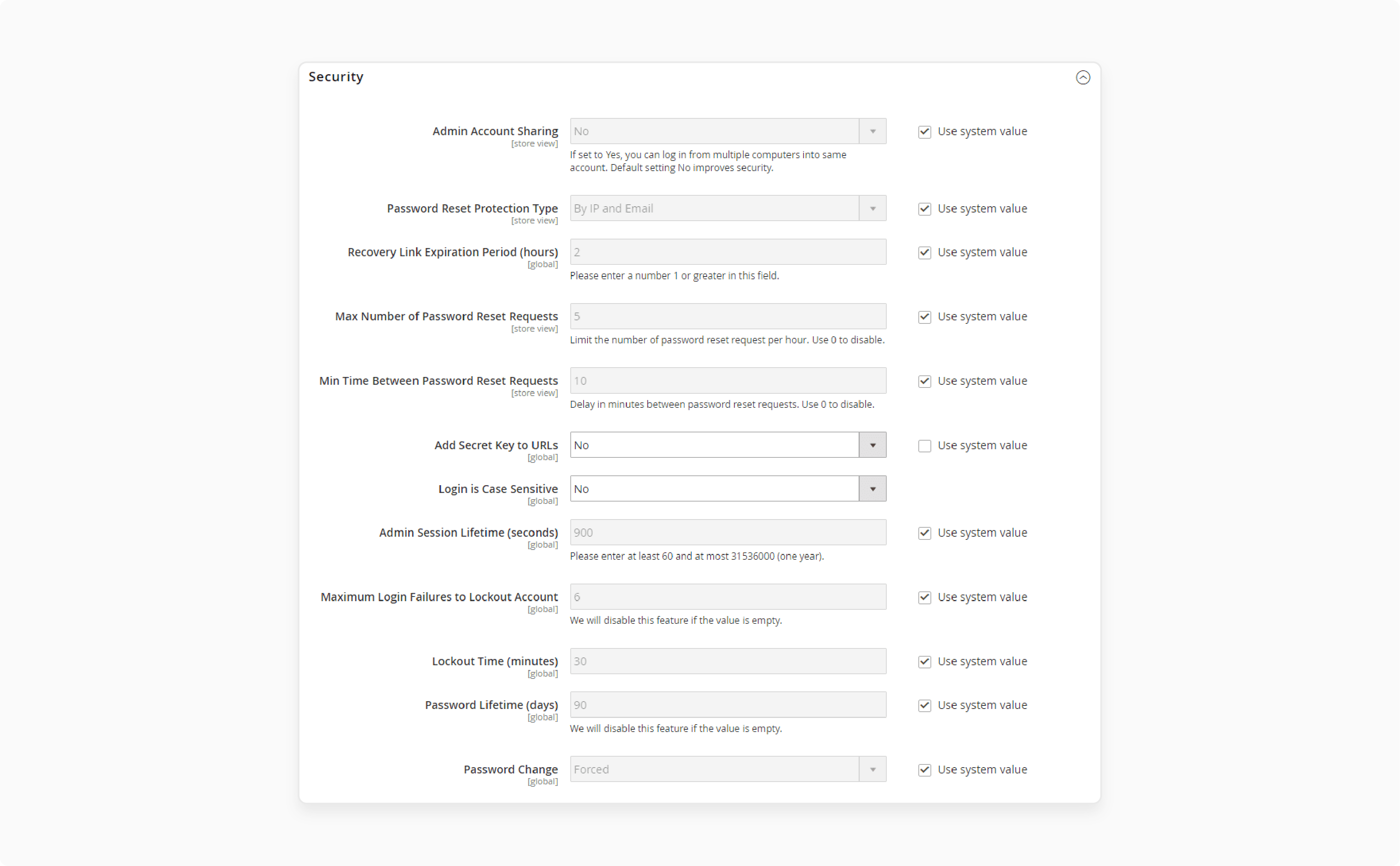Click Maximum Login Failures to Lockout field
This screenshot has width=1400, height=866.
click(727, 597)
